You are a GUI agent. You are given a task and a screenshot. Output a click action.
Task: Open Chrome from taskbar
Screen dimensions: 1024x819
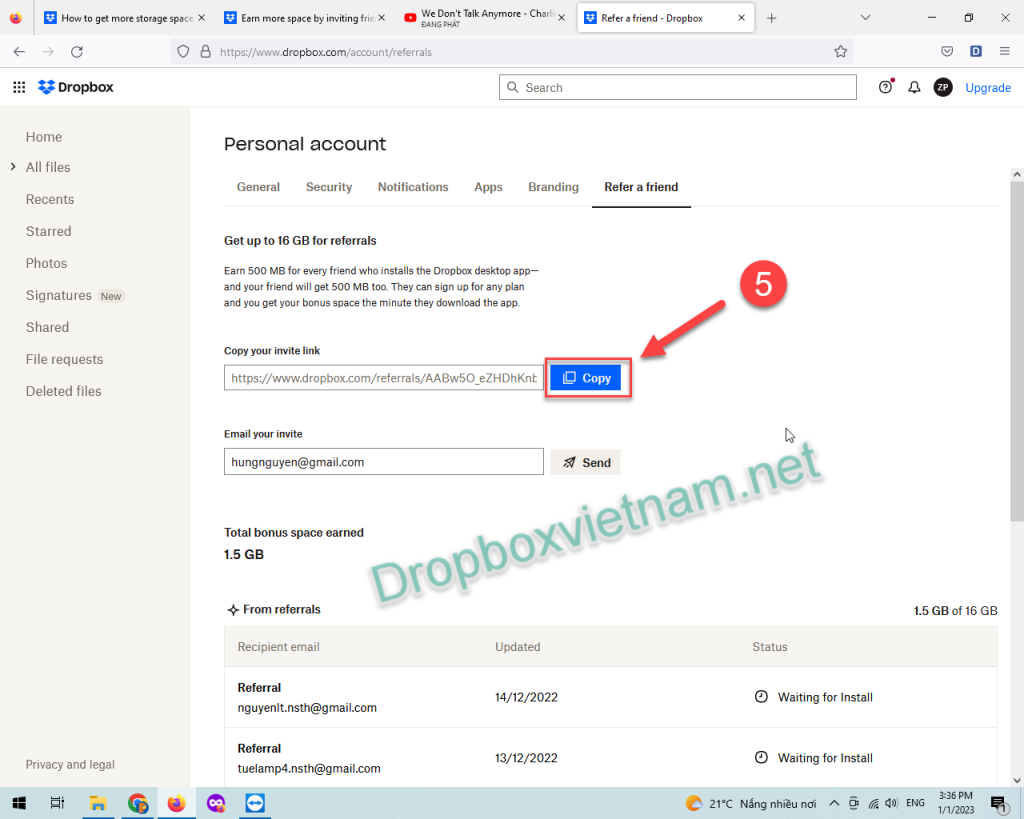point(137,803)
